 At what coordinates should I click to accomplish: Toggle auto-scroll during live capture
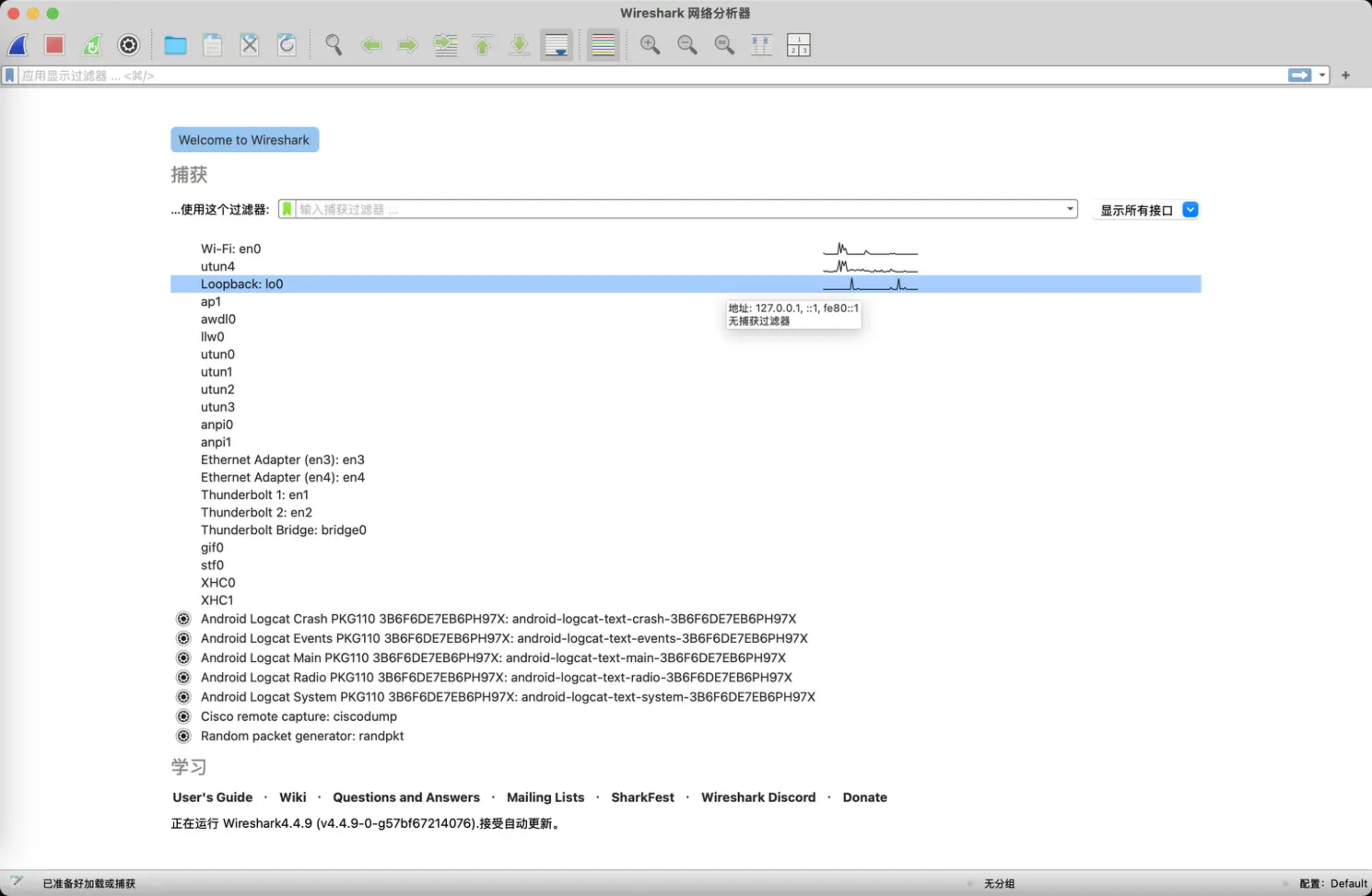(556, 45)
